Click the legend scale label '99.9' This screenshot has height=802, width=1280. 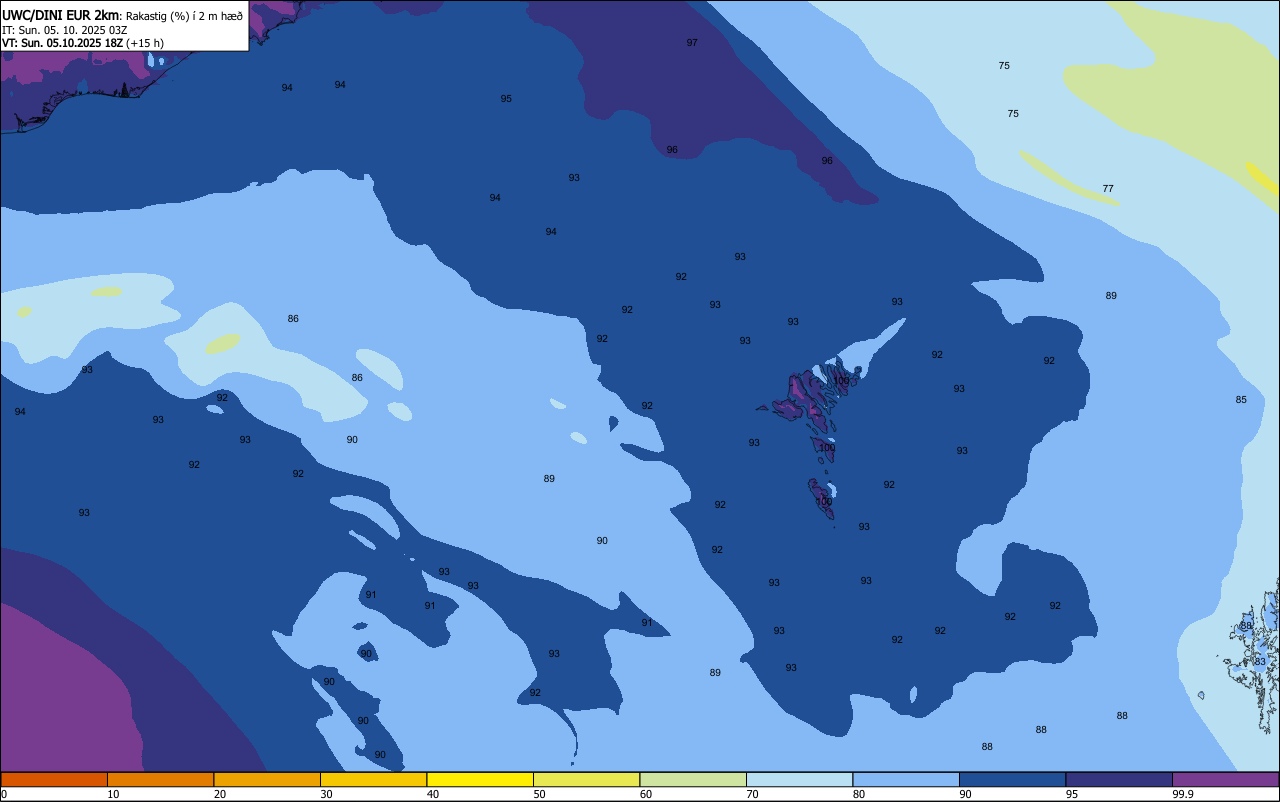tap(1183, 794)
